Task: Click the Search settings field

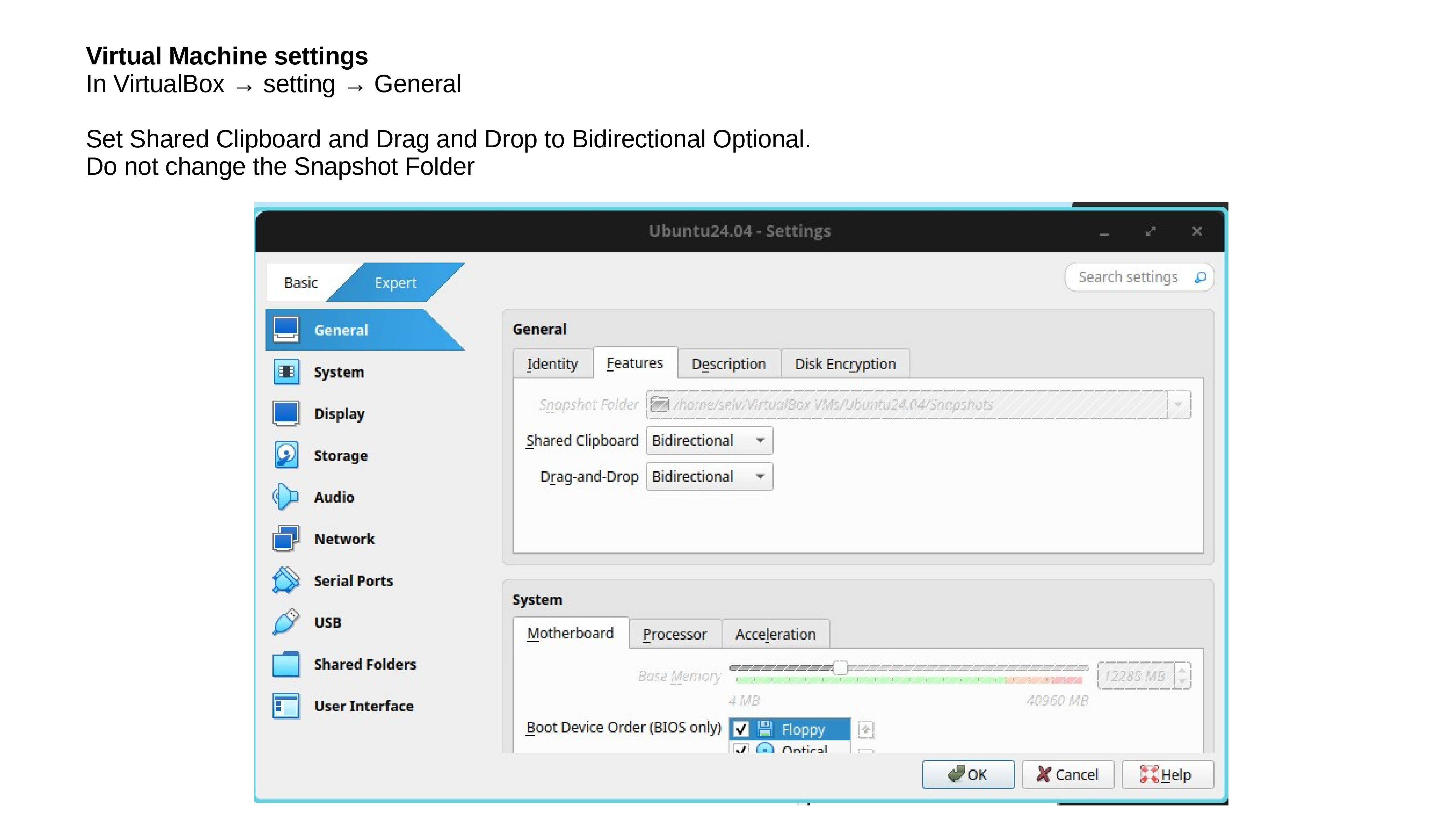Action: pos(1139,277)
